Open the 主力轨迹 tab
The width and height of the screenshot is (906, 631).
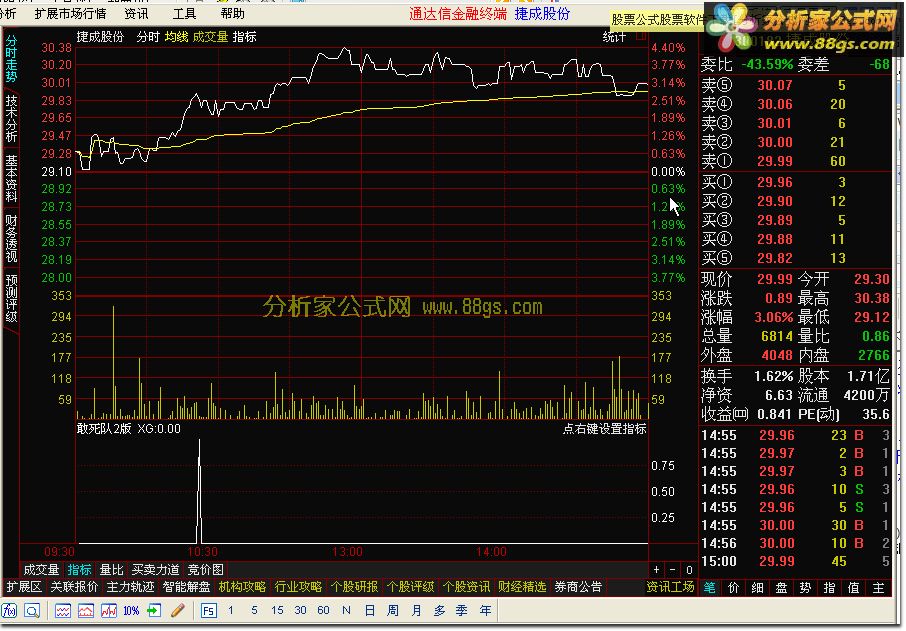(x=130, y=587)
